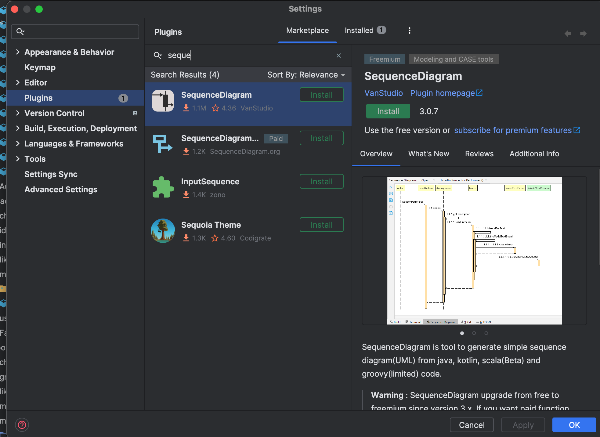Screen dimensions: 600x437
Task: Click the SequenceDiagram plugin icon in results
Action: (x=163, y=101)
